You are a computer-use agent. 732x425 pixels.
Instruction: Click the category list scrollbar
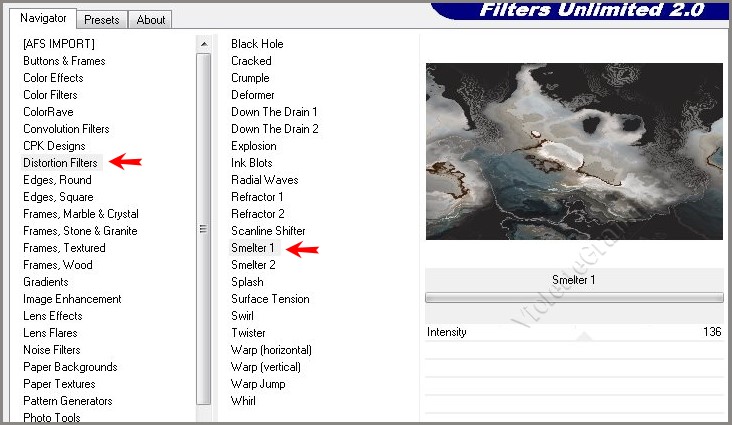204,228
